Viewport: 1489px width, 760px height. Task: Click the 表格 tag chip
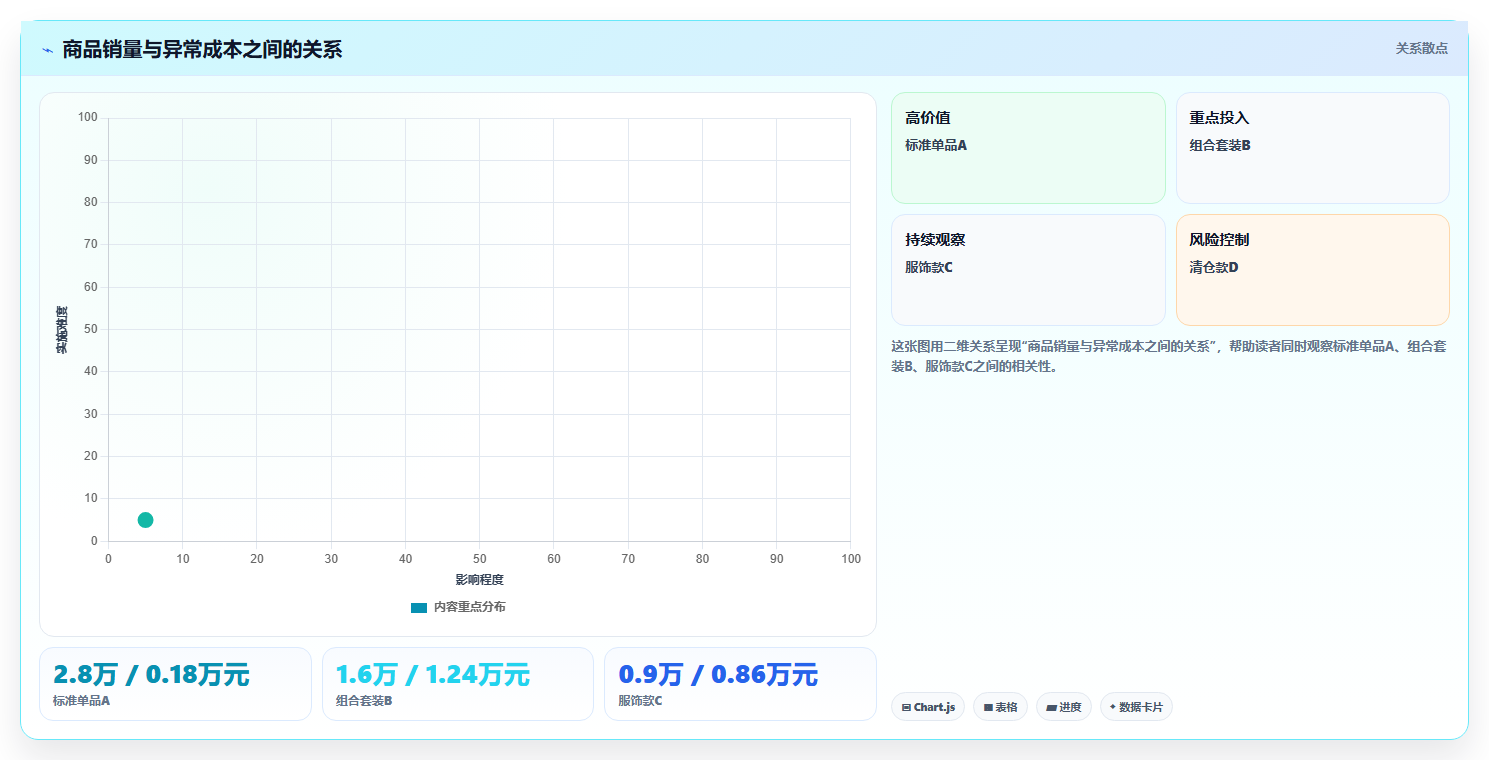pyautogui.click(x=1000, y=707)
